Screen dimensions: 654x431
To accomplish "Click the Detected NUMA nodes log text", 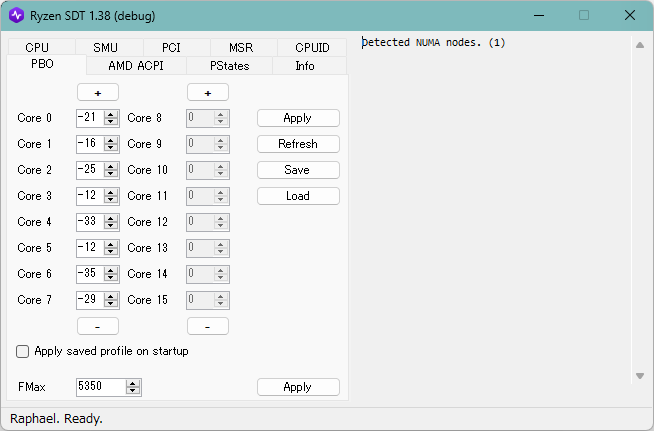I will pos(433,43).
